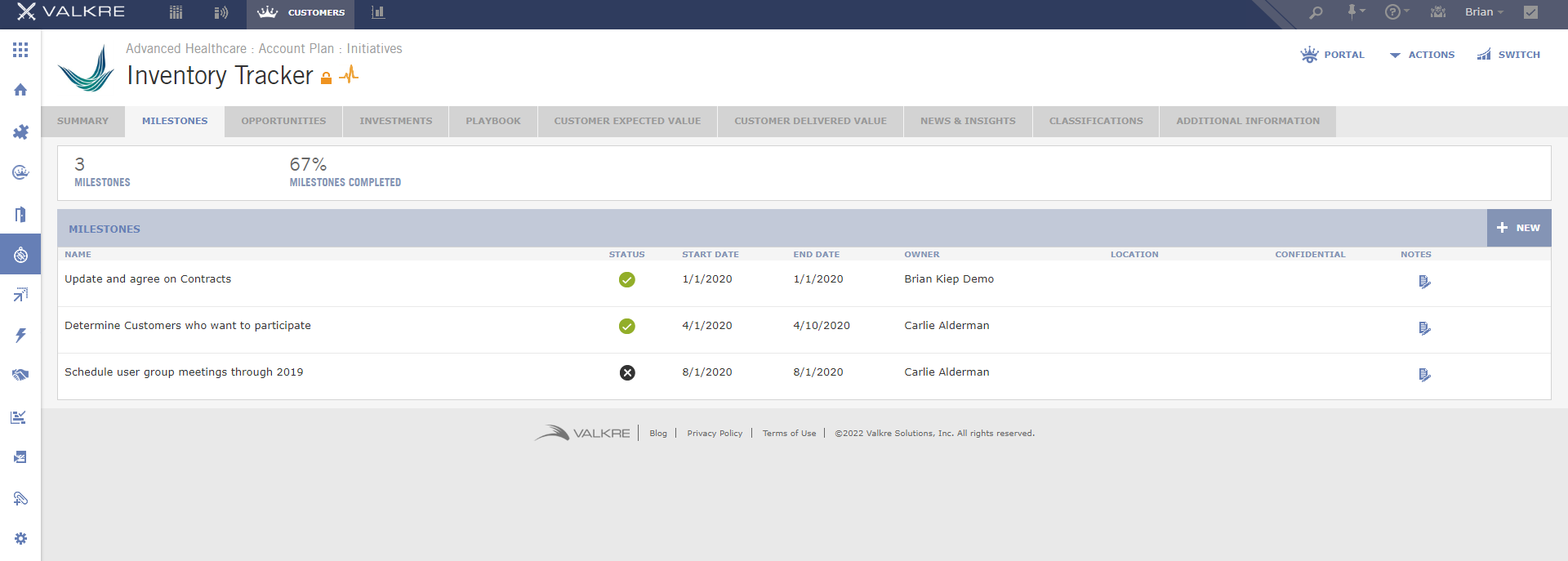Image resolution: width=1568 pixels, height=561 pixels.
Task: Open the viking group icon in top bar
Action: point(1438,11)
